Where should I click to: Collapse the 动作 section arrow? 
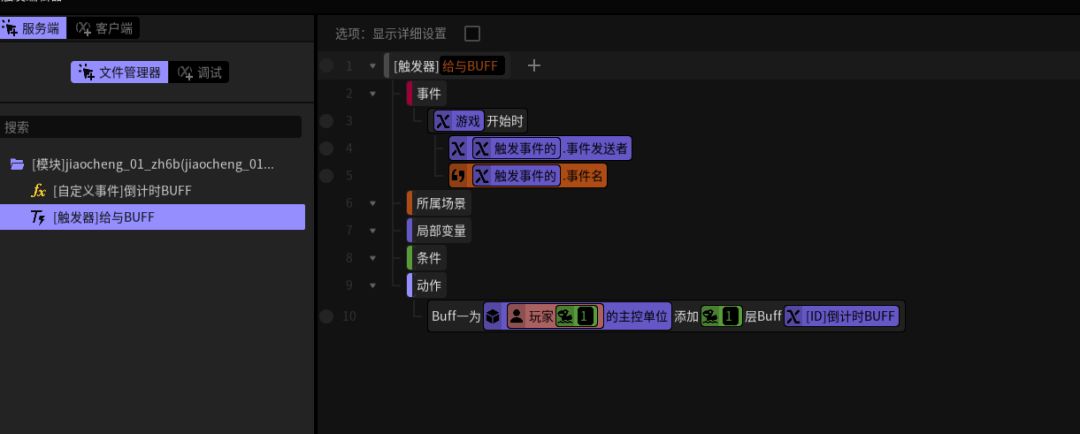373,285
